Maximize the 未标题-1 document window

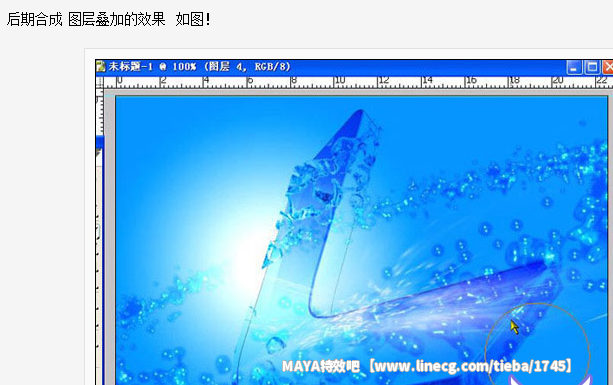(592, 67)
